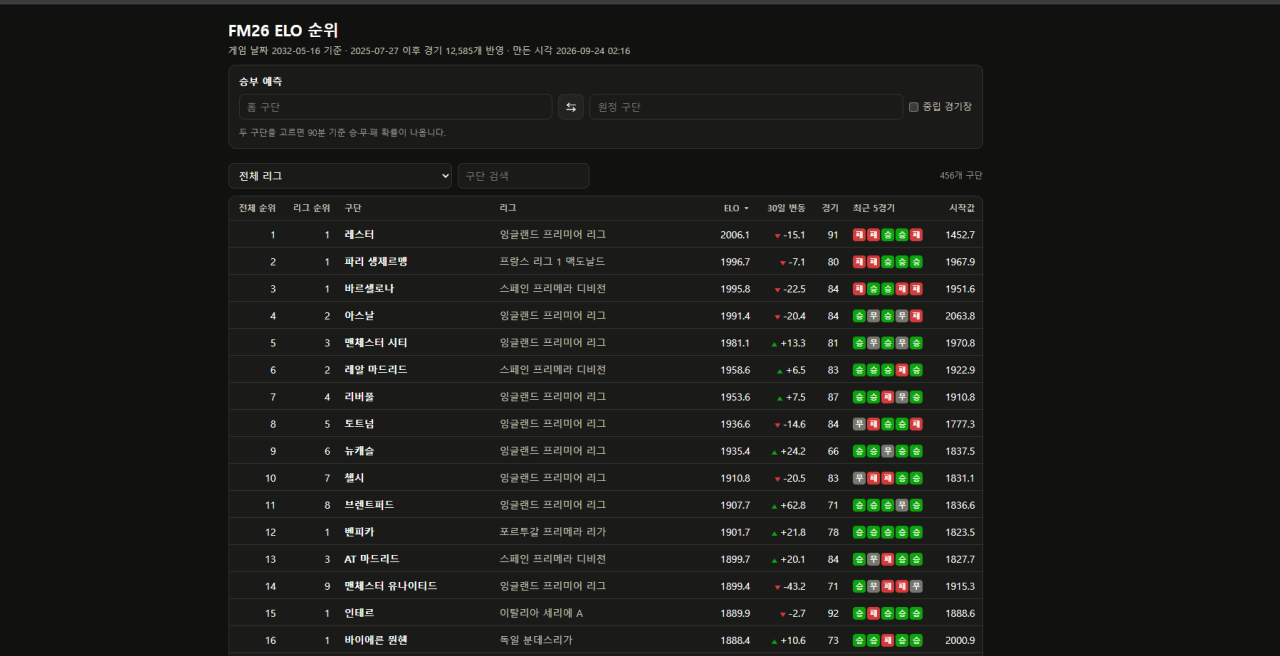
Task: Select the 리버풀 team name
Action: (x=359, y=397)
